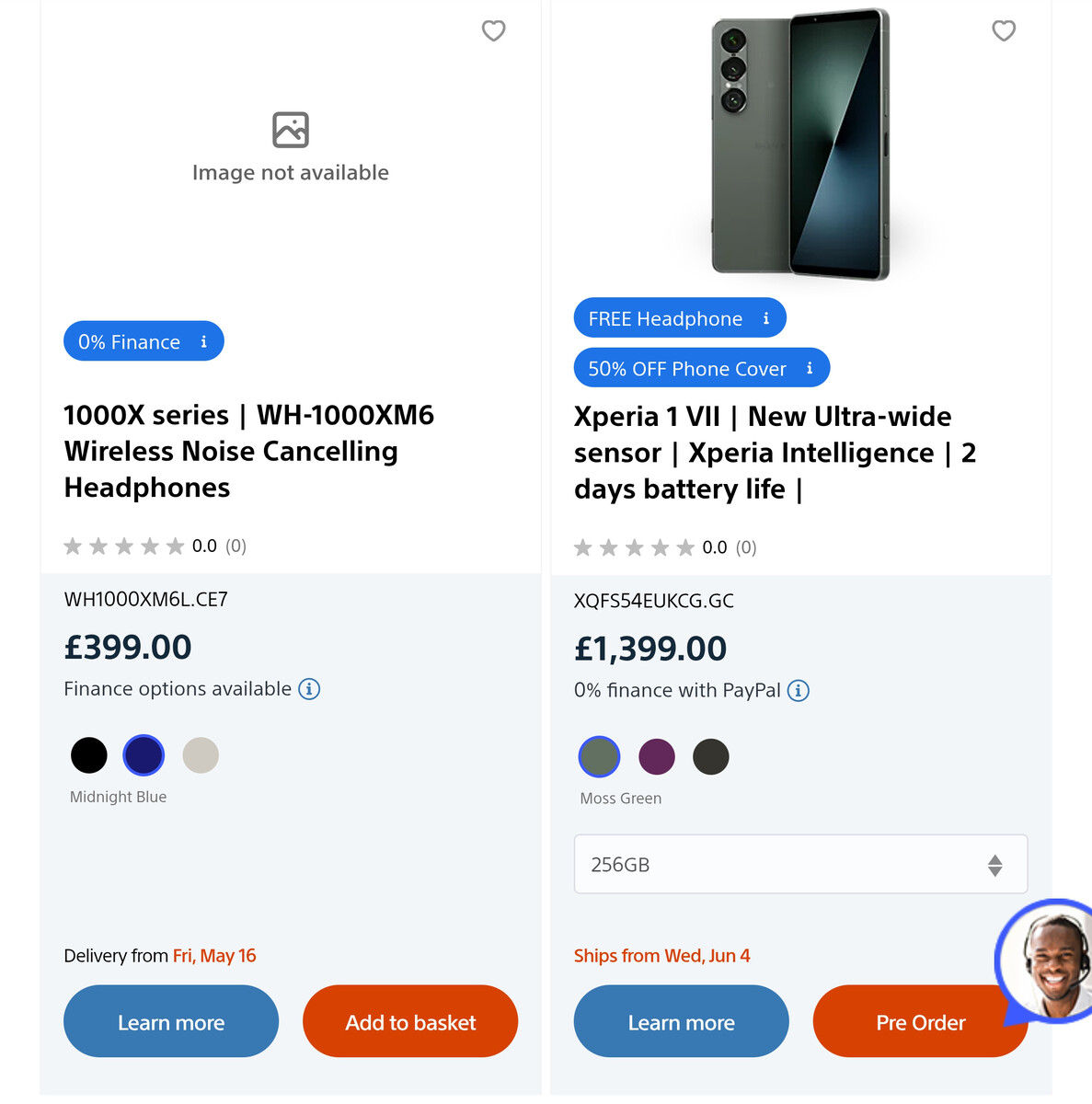
Task: Open info icon next to PayPal finance
Action: point(799,691)
